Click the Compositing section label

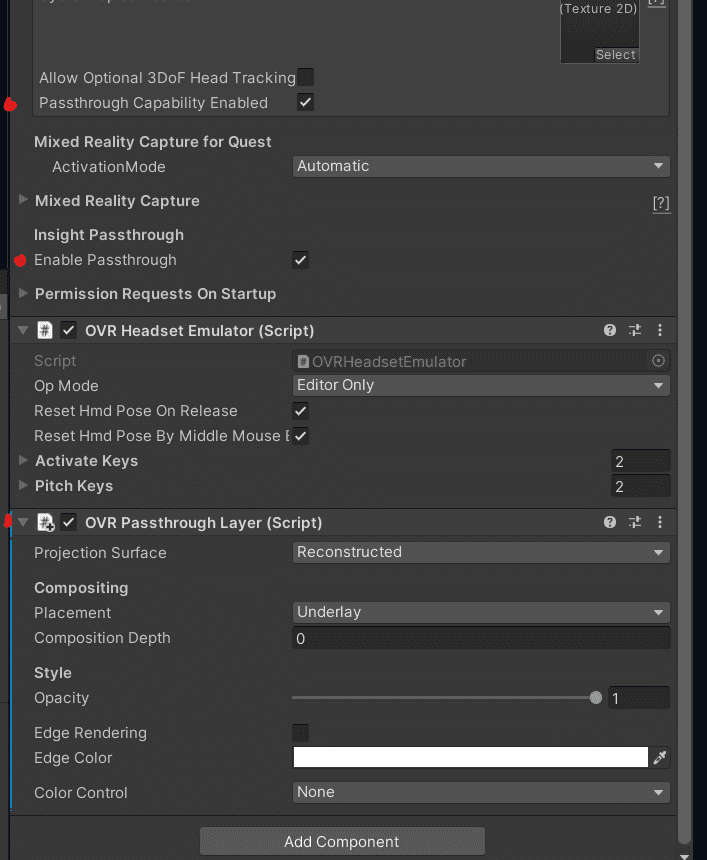81,587
